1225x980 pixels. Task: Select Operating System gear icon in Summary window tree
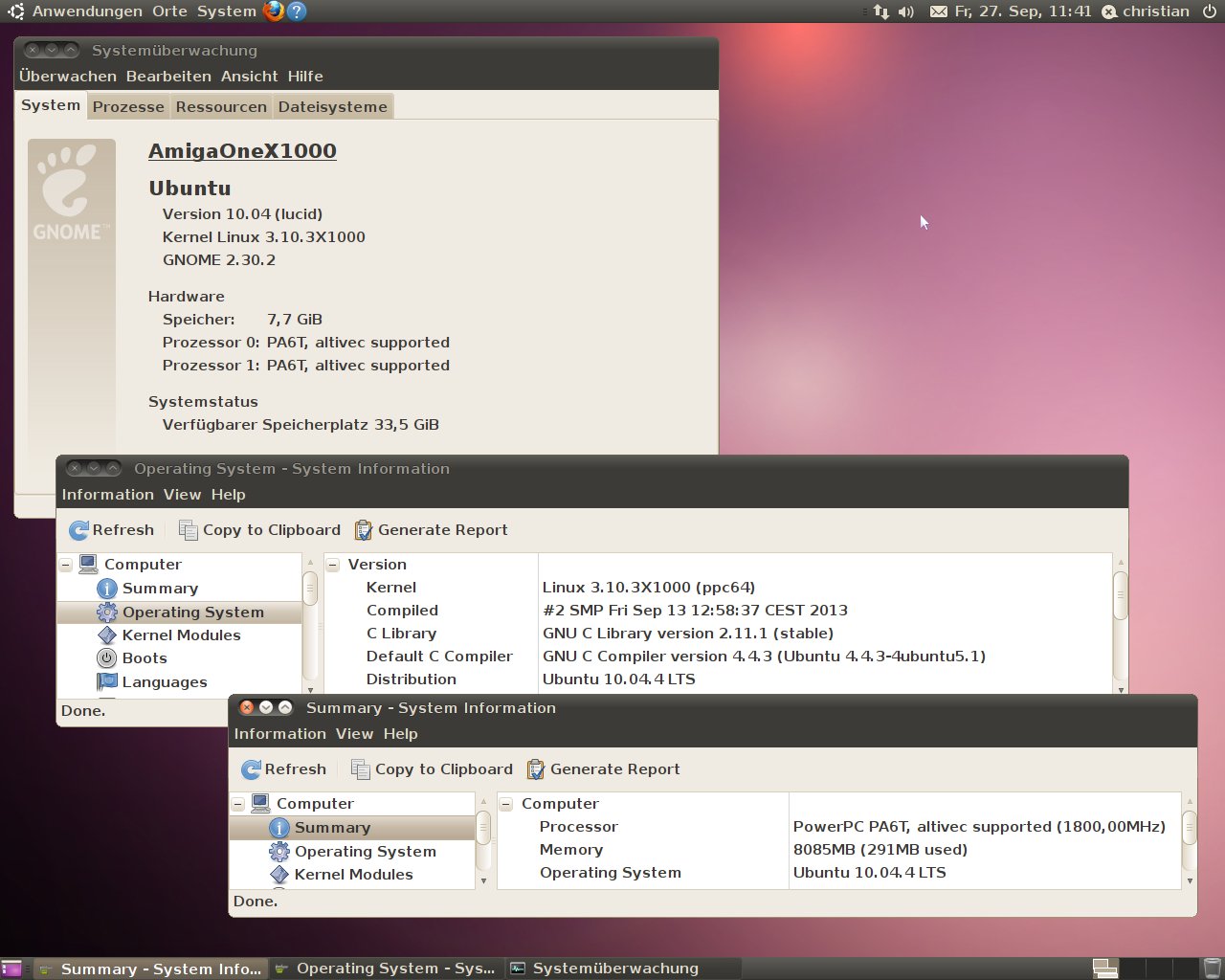[x=279, y=852]
